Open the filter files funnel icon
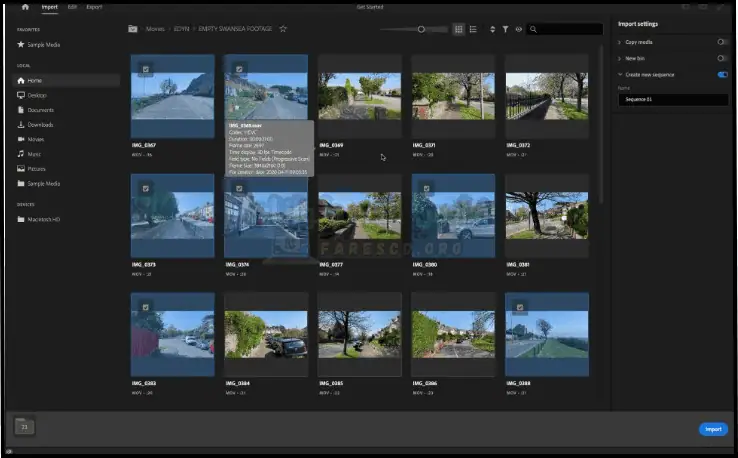The width and height of the screenshot is (738, 458). coord(505,29)
